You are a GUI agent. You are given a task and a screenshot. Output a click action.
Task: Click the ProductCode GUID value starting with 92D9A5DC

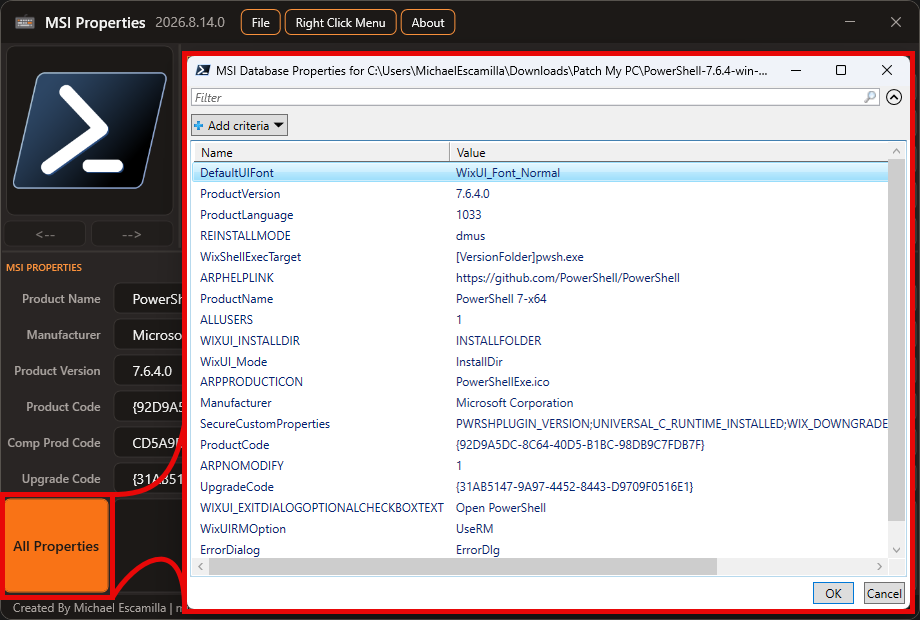coord(580,445)
